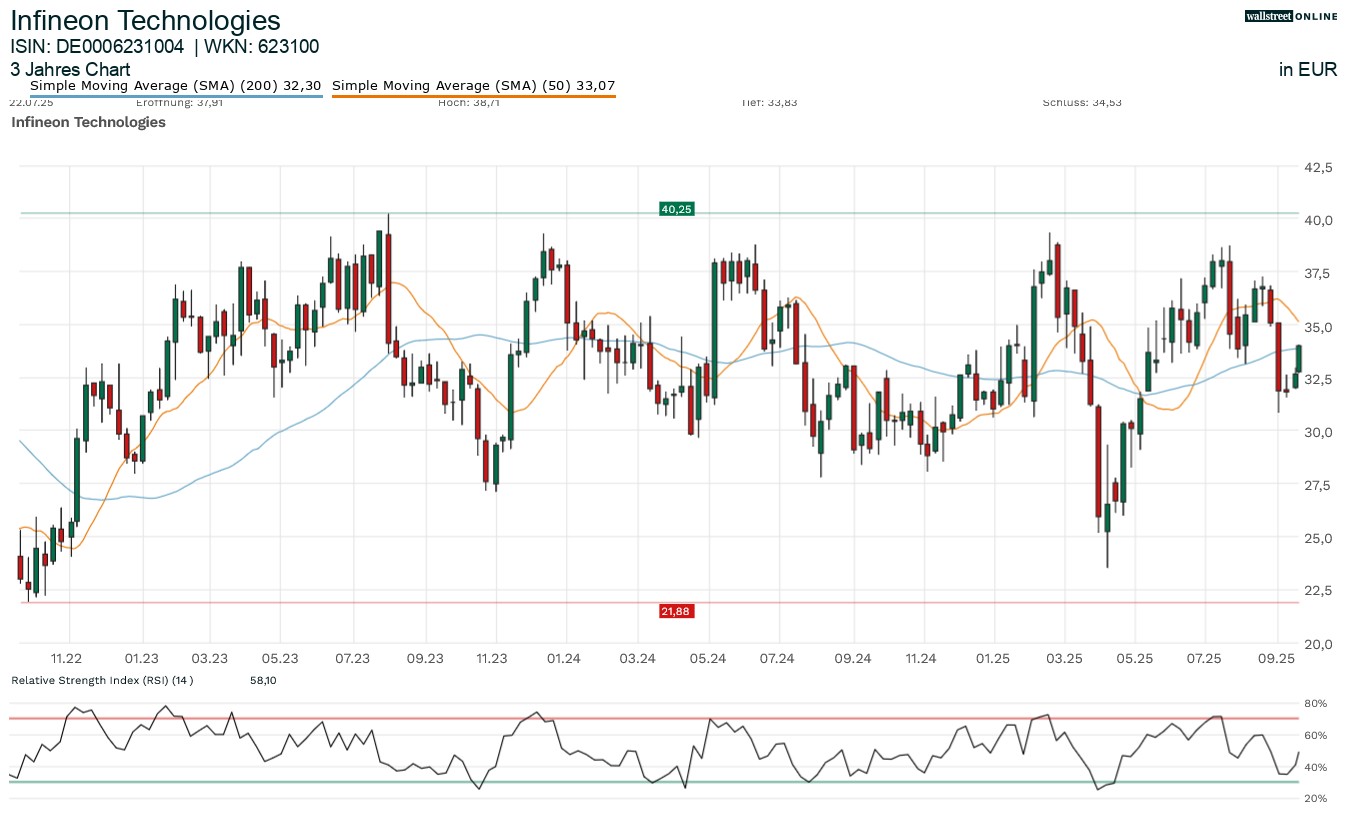Click the small bold Infineon Technologies chart label
Image resolution: width=1349 pixels, height=831 pixels.
pyautogui.click(x=88, y=122)
